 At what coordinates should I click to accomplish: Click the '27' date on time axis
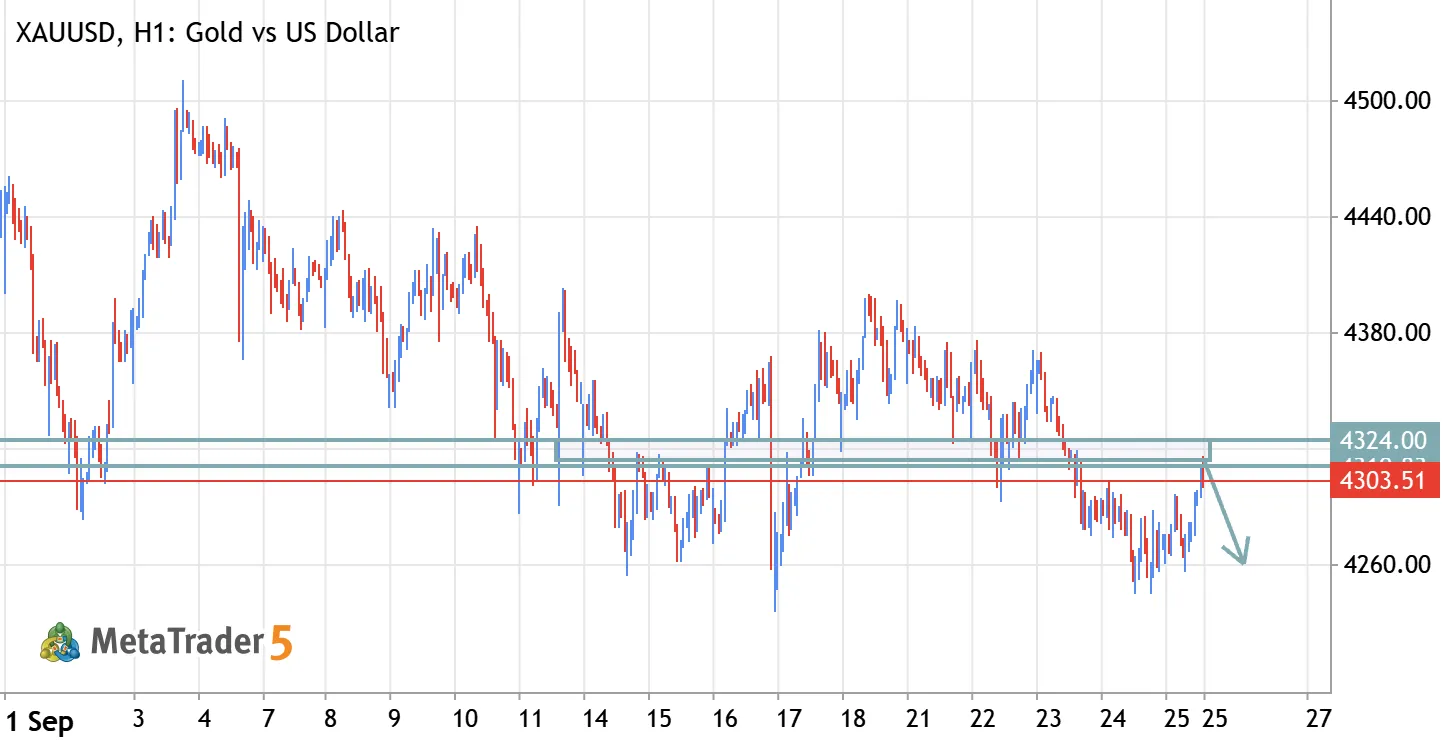pos(1319,718)
